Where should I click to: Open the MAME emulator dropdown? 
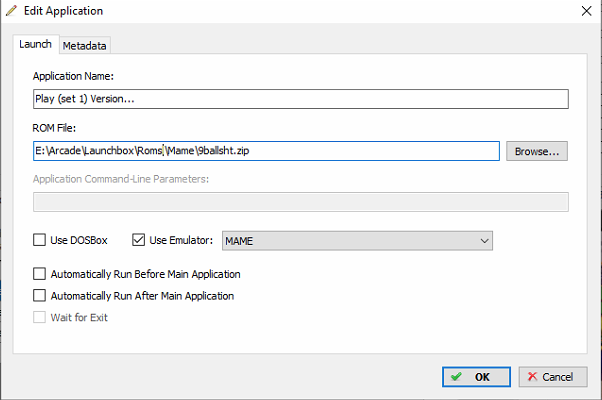point(357,241)
